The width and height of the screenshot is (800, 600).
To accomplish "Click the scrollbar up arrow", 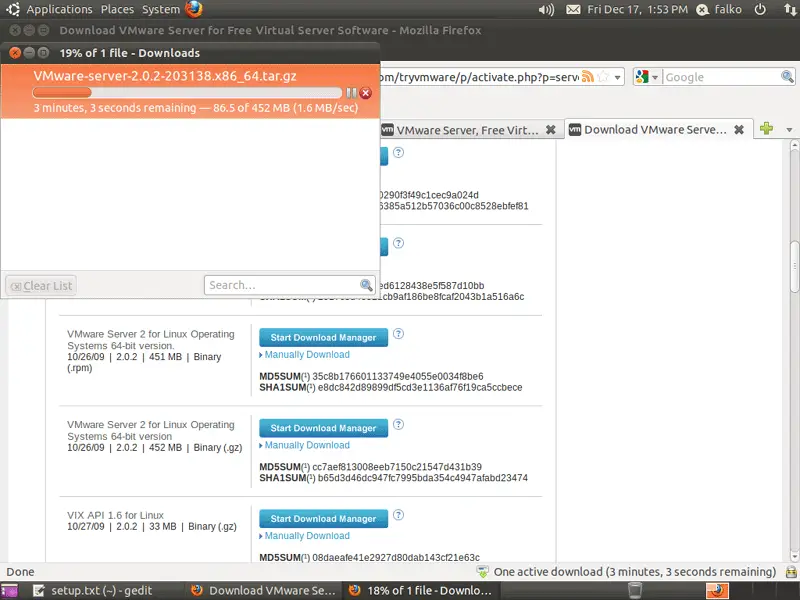I will point(794,146).
